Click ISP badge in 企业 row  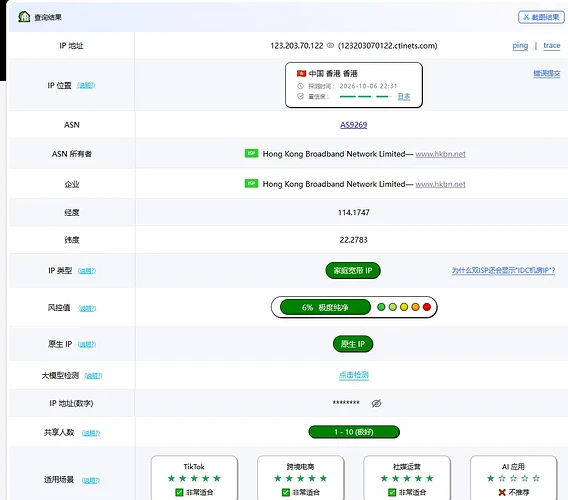(x=251, y=183)
